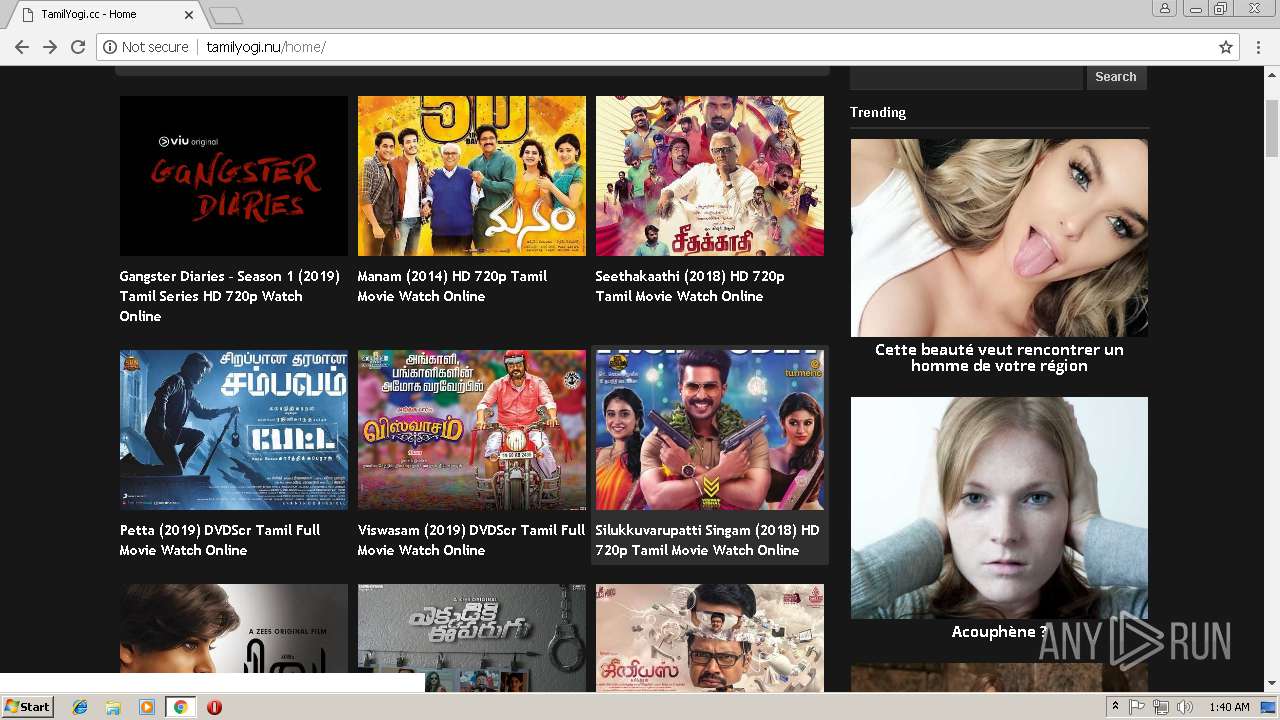Open the Gangster Diaries poster thumbnail
This screenshot has height=720, width=1280.
234,176
